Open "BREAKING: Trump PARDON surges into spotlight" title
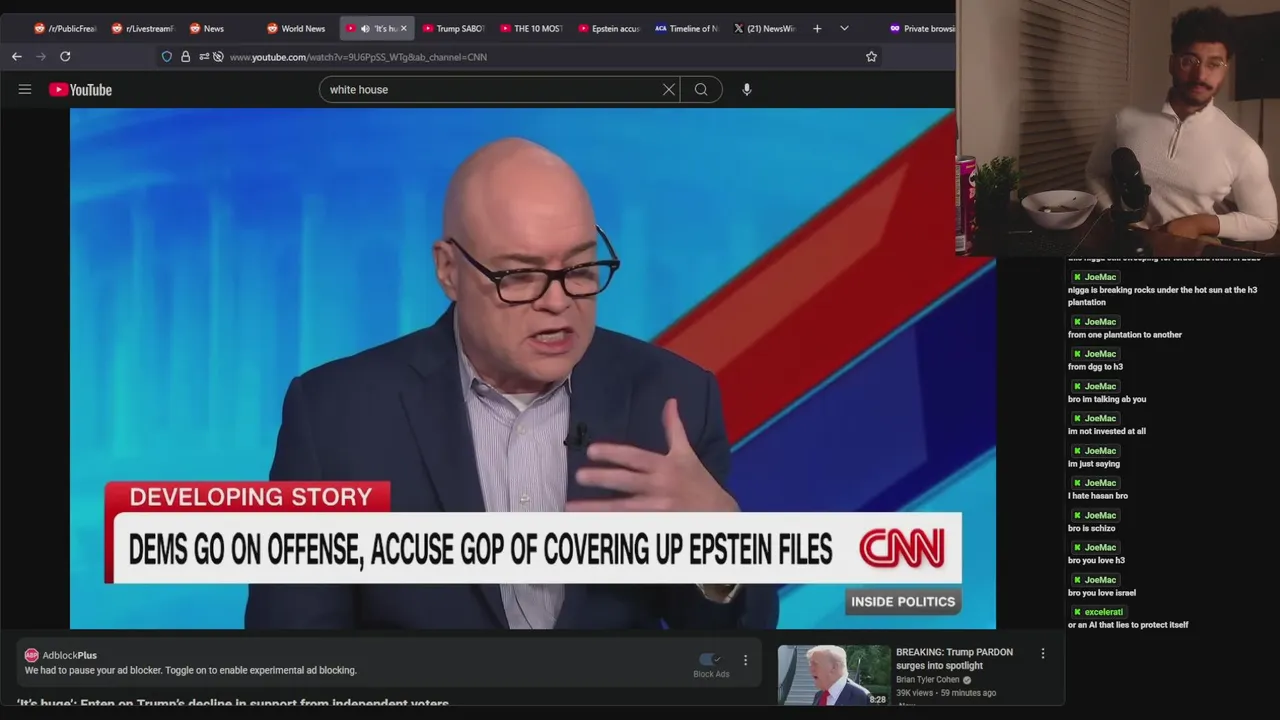 point(954,659)
